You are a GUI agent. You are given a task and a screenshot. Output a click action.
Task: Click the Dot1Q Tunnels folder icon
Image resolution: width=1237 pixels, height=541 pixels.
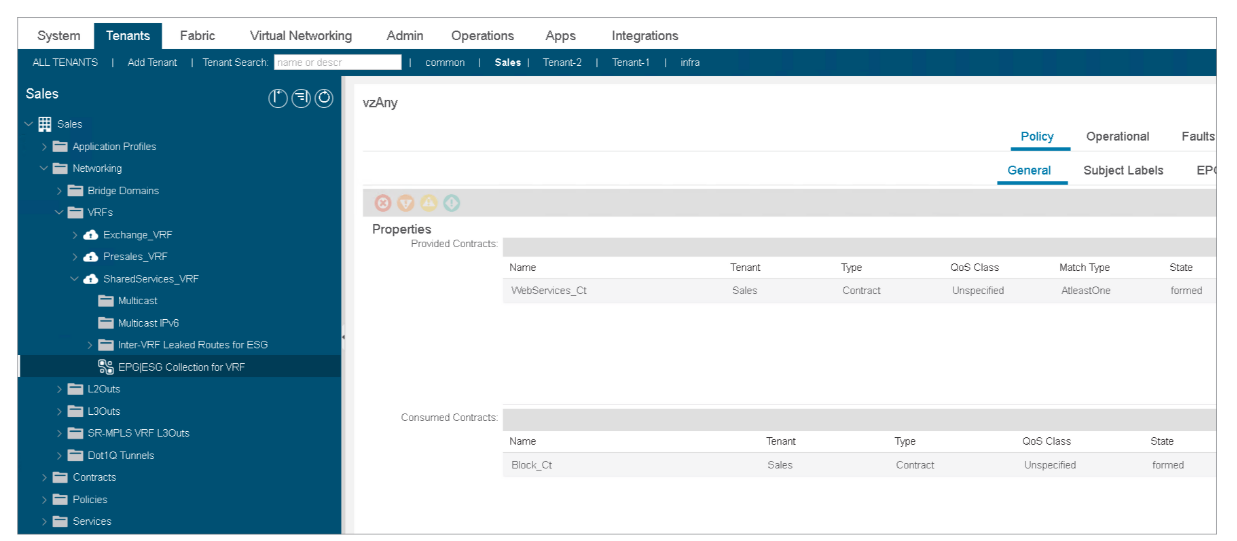coord(75,455)
